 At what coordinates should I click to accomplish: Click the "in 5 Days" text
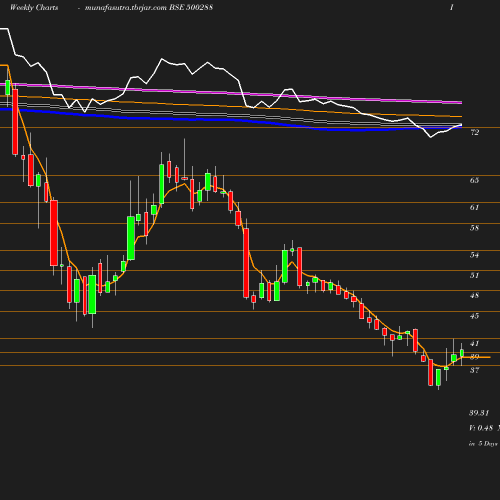[483, 444]
